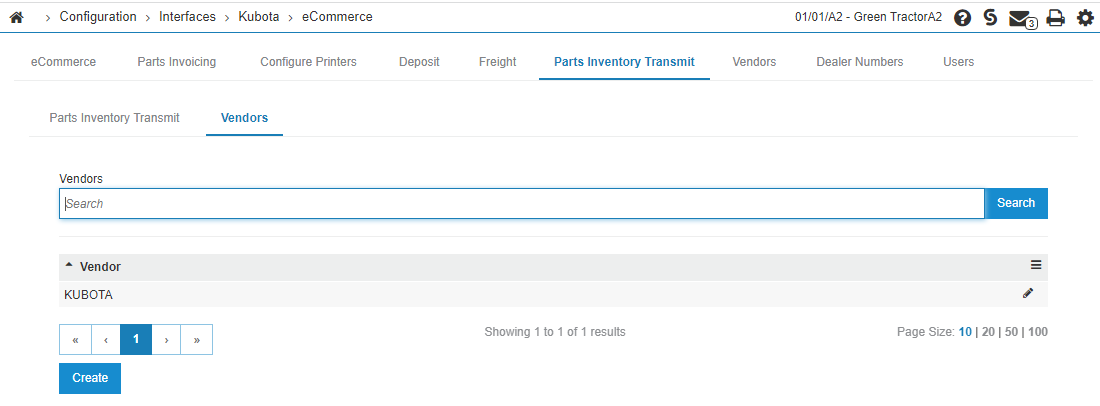Open the Help question mark icon

point(963,18)
